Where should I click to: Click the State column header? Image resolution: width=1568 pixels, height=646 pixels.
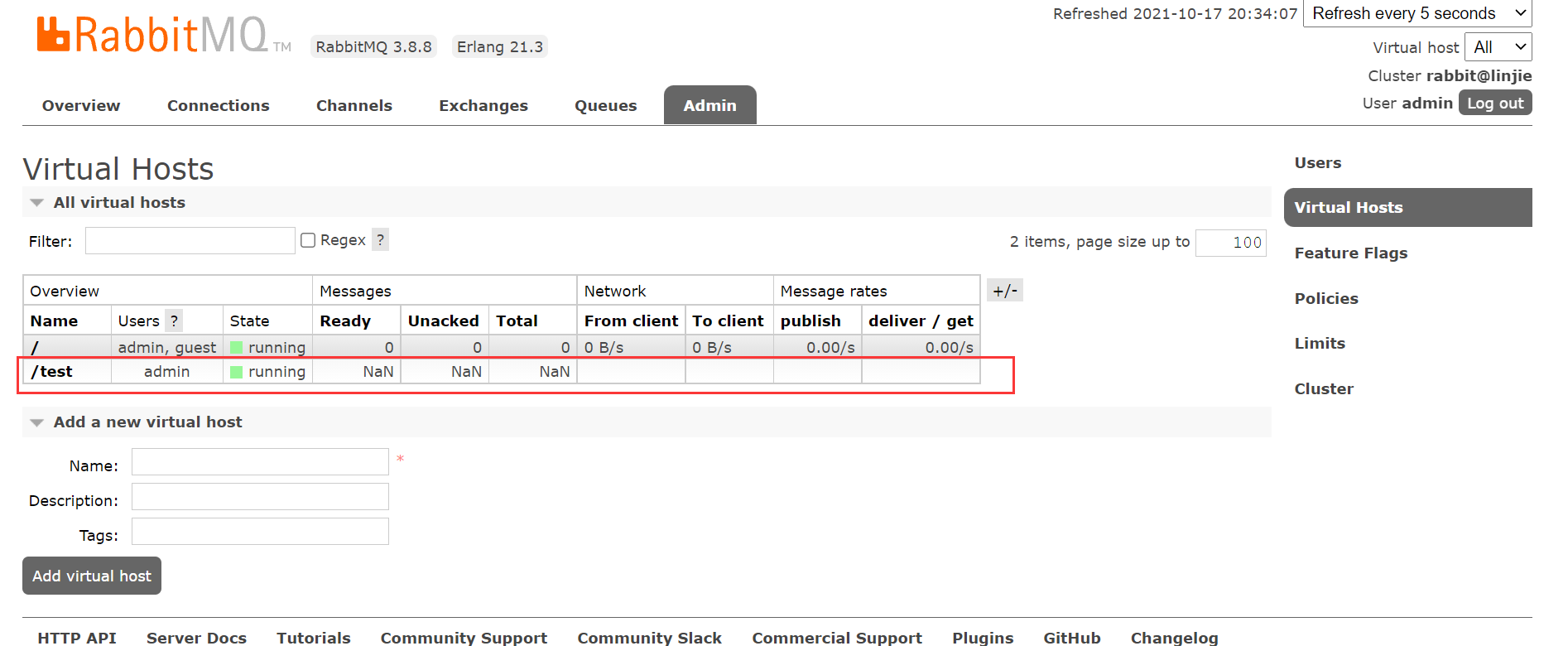pos(249,321)
